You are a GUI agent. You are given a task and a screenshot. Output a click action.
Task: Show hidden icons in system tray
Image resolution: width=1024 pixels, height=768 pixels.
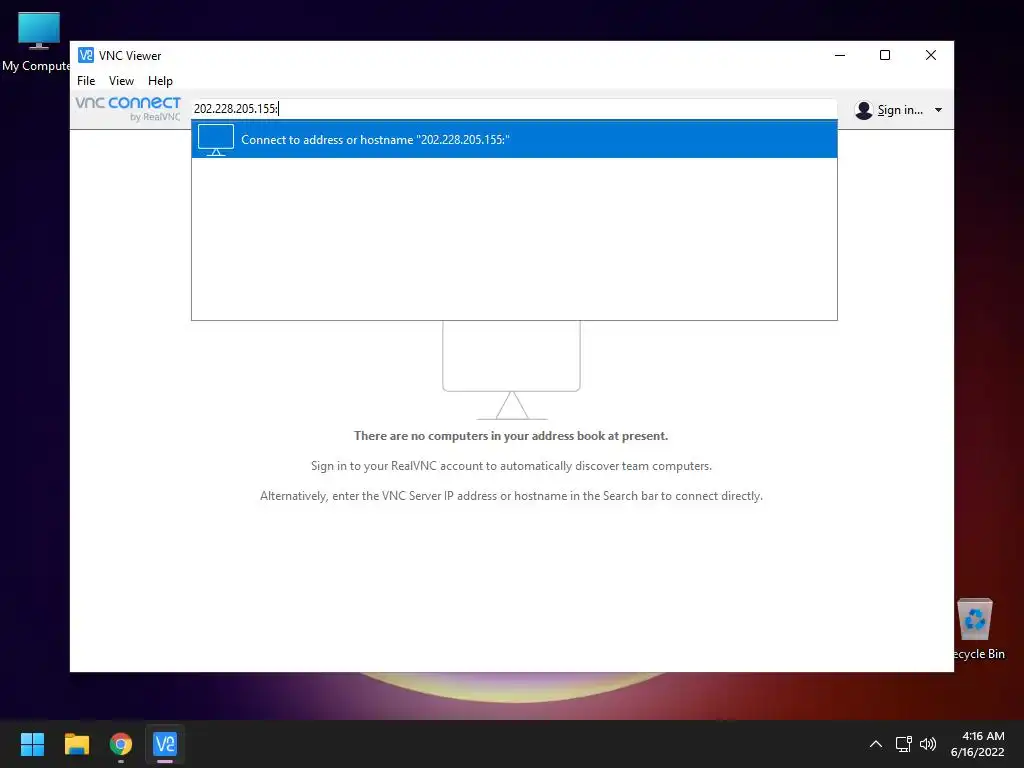point(876,744)
